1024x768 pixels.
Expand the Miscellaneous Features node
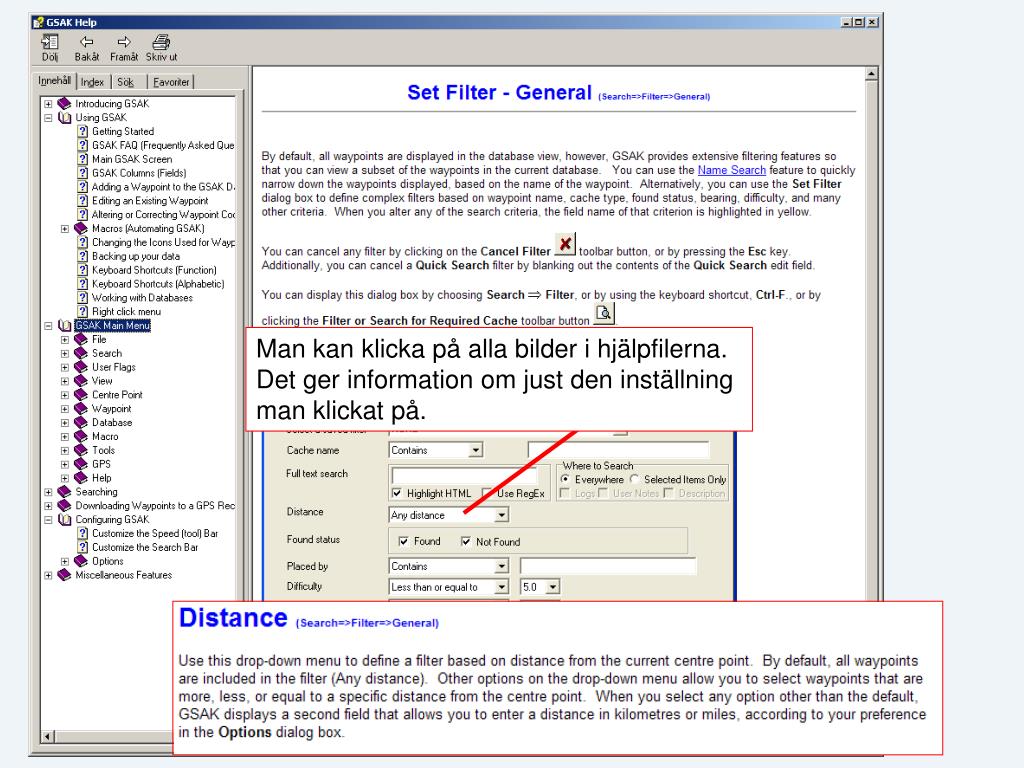48,575
